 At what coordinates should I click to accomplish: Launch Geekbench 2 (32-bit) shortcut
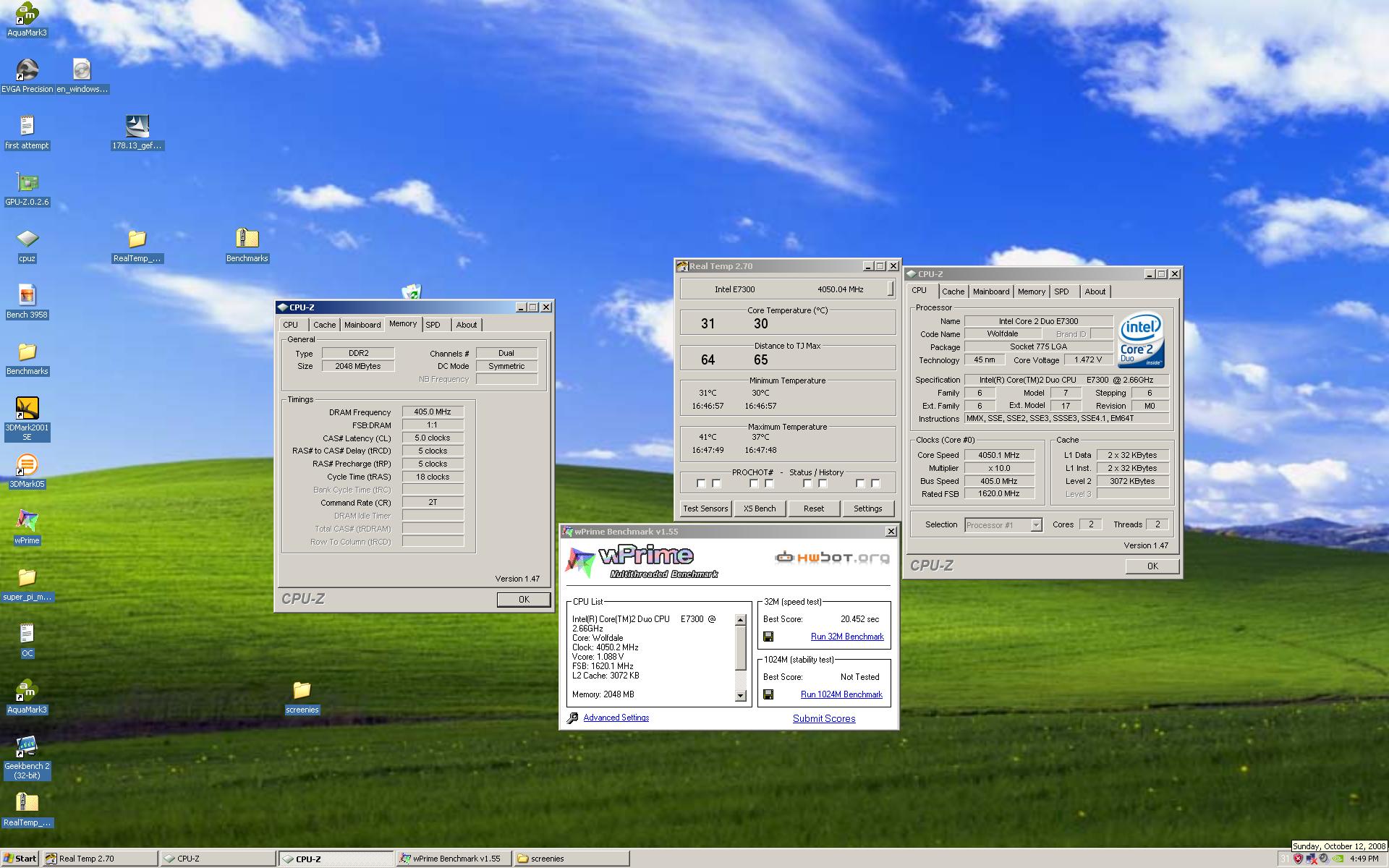tap(27, 758)
